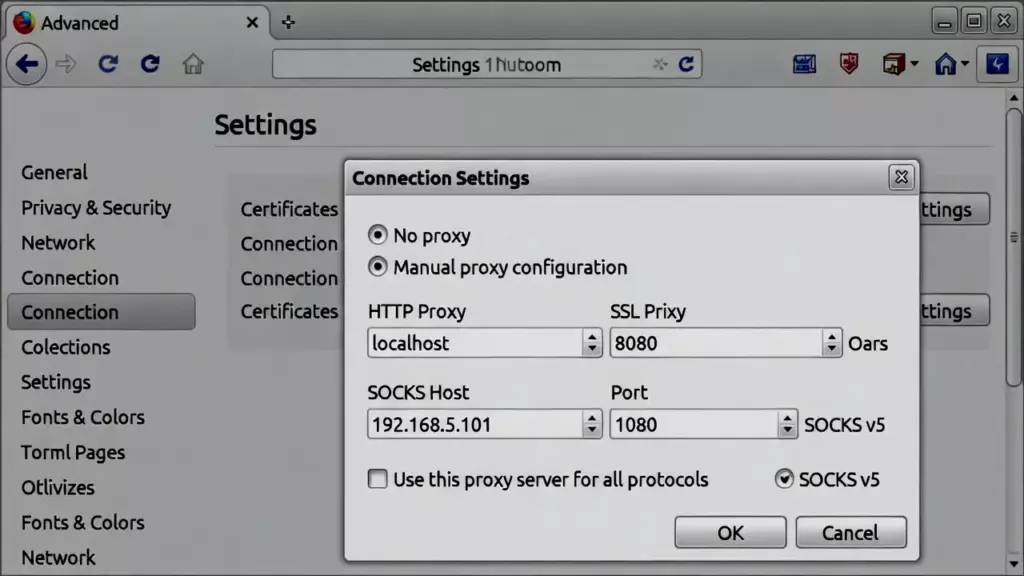Click the bookmark star in address bar
This screenshot has height=576, width=1024.
click(x=659, y=65)
